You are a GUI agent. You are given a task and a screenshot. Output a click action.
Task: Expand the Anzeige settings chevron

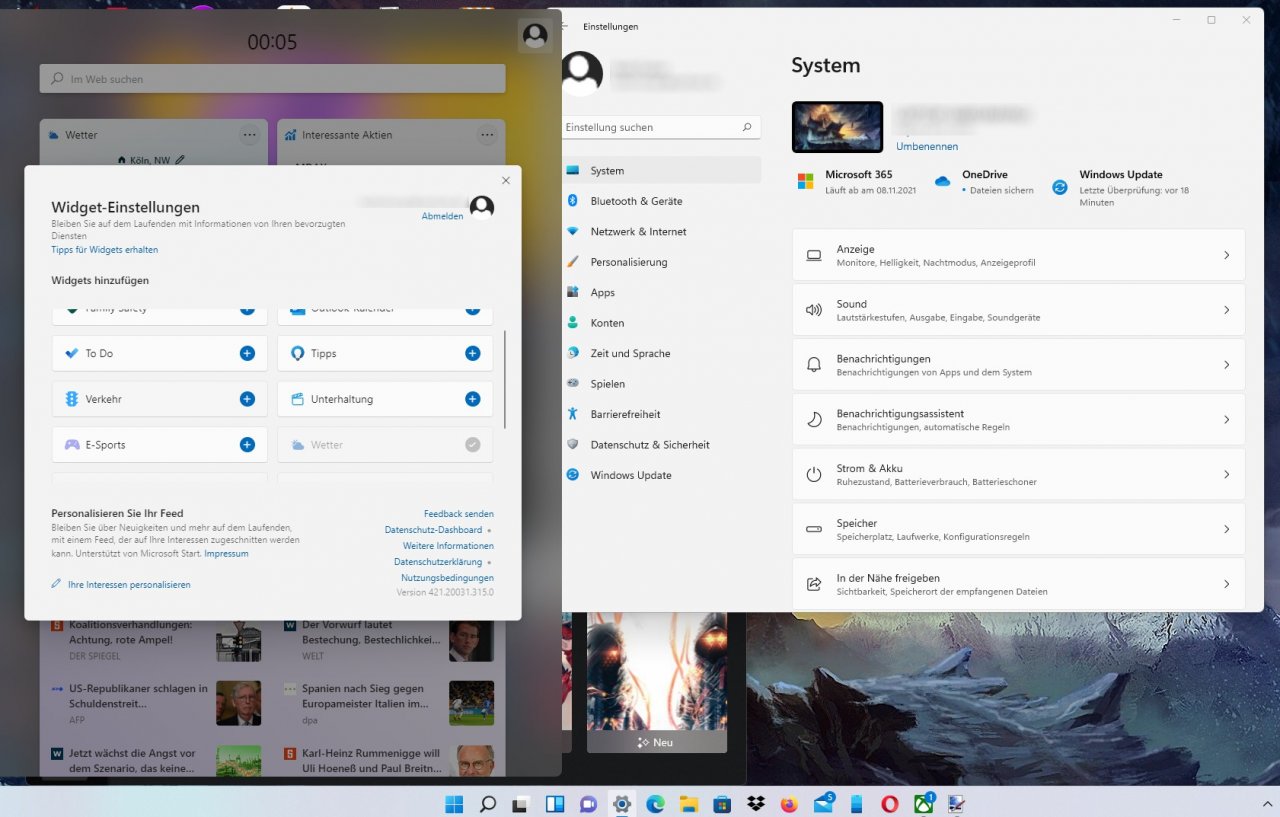pyautogui.click(x=1226, y=255)
